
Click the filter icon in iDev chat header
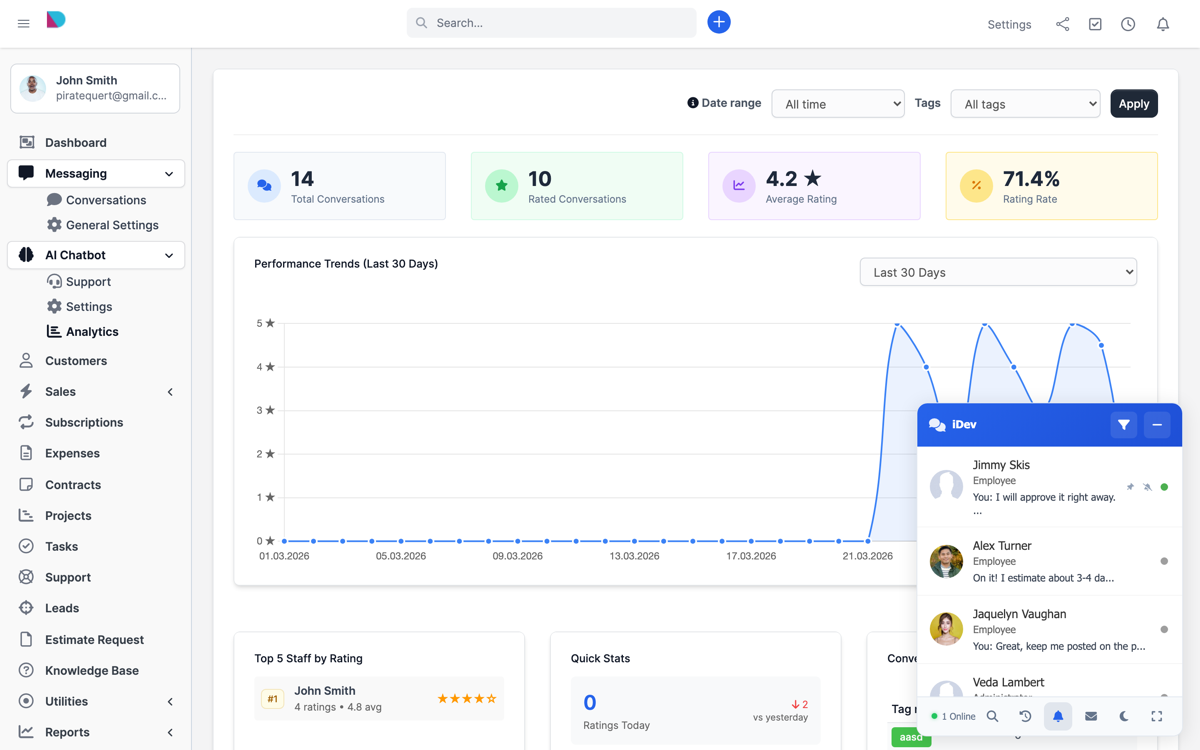point(1124,425)
